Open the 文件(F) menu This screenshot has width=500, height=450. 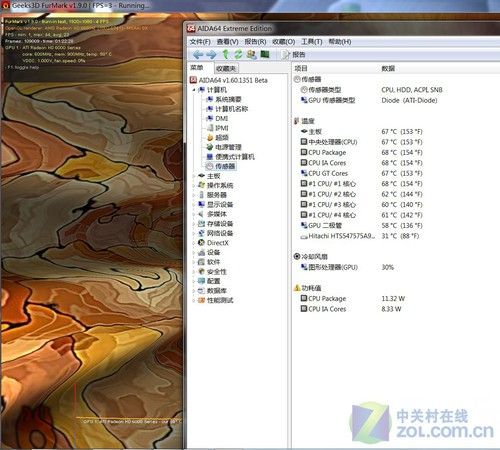[200, 42]
